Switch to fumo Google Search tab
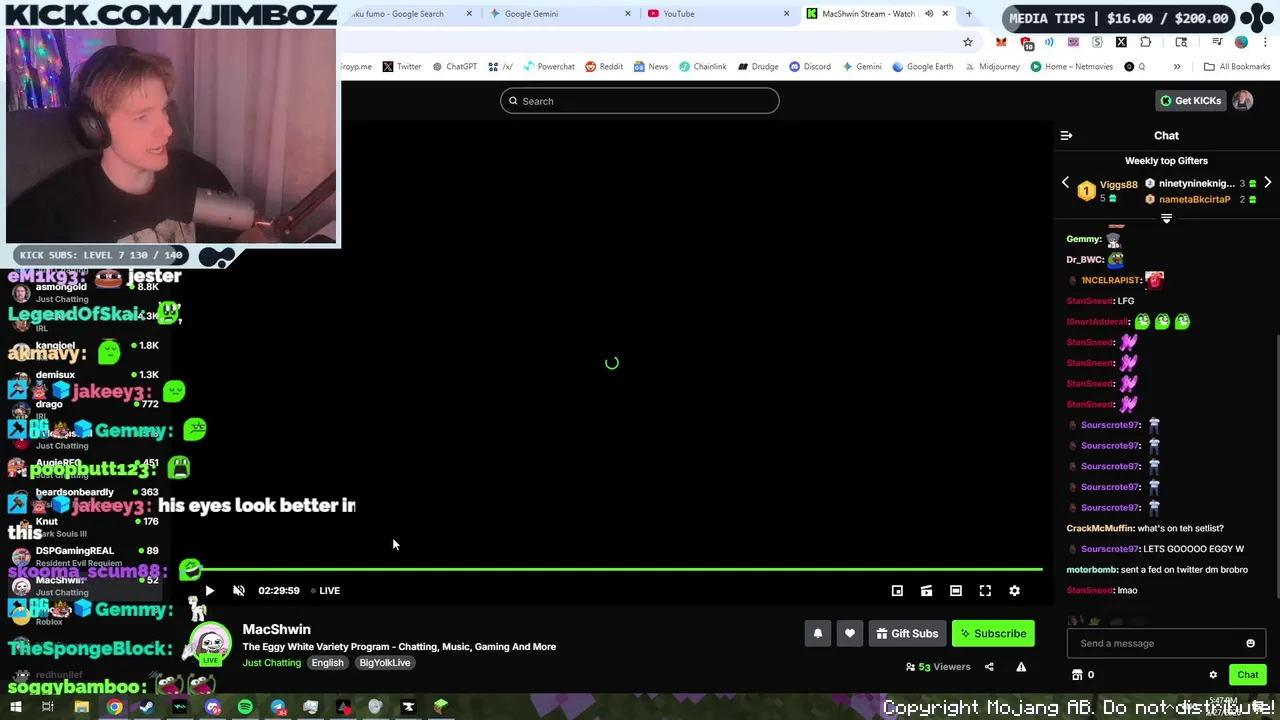1280x720 pixels. coord(405,14)
